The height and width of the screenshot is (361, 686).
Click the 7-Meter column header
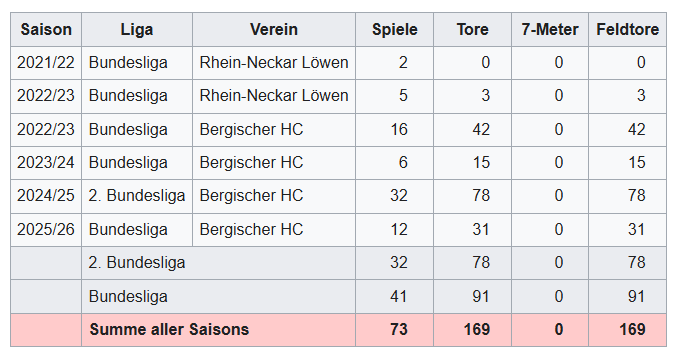pyautogui.click(x=550, y=29)
